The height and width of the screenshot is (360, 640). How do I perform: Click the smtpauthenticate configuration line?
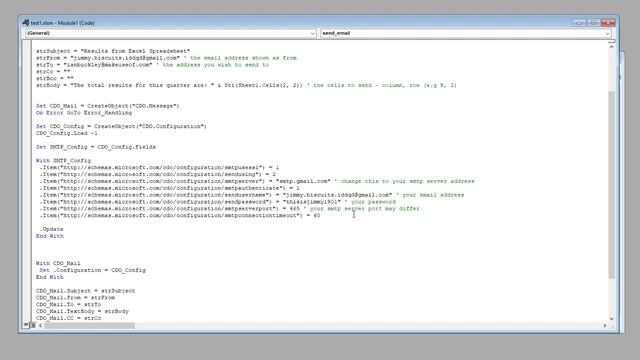(169, 188)
